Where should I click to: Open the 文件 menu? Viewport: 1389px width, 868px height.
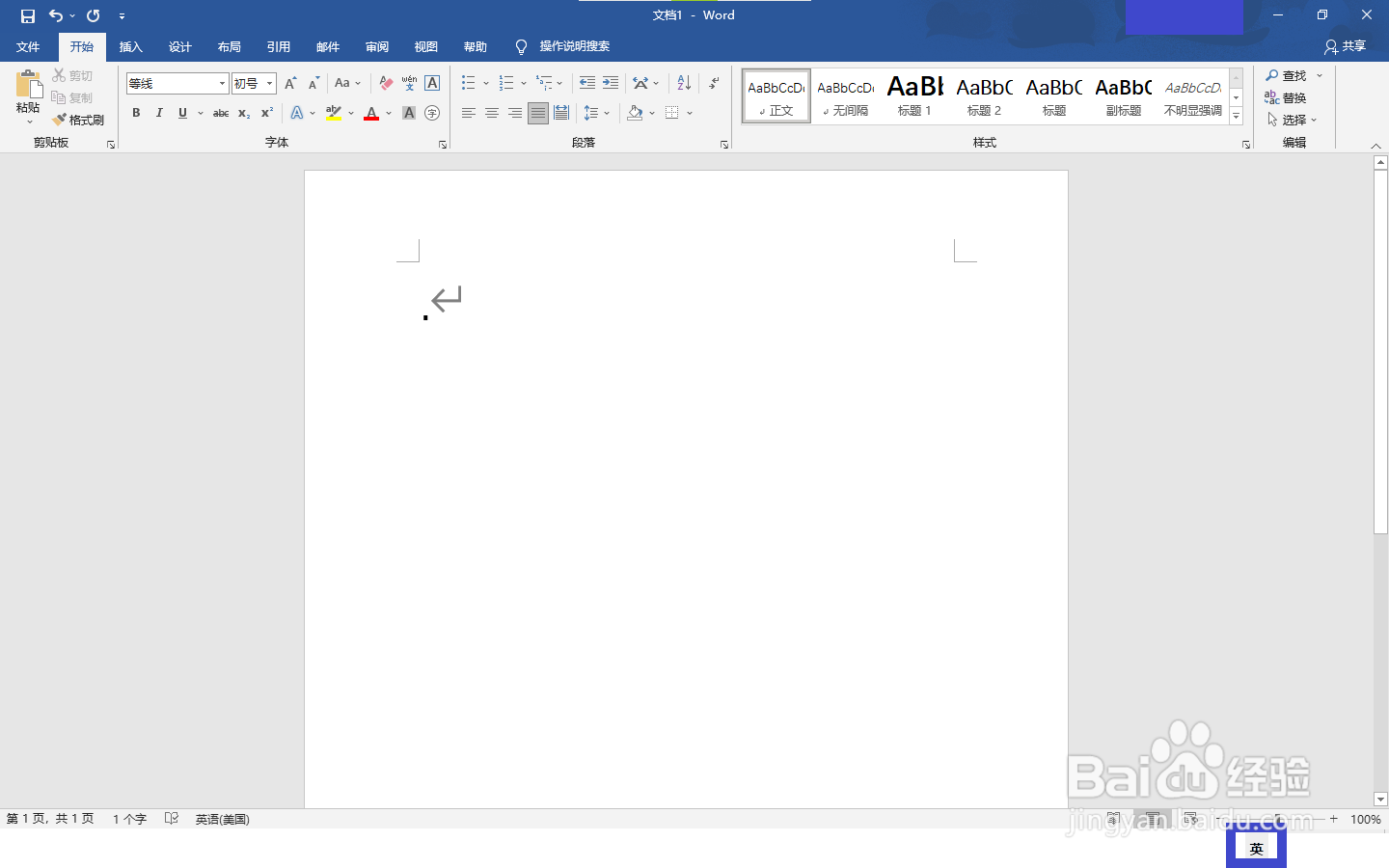click(28, 46)
